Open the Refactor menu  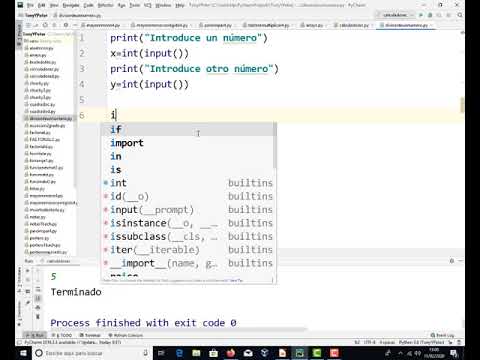click(x=105, y=5)
